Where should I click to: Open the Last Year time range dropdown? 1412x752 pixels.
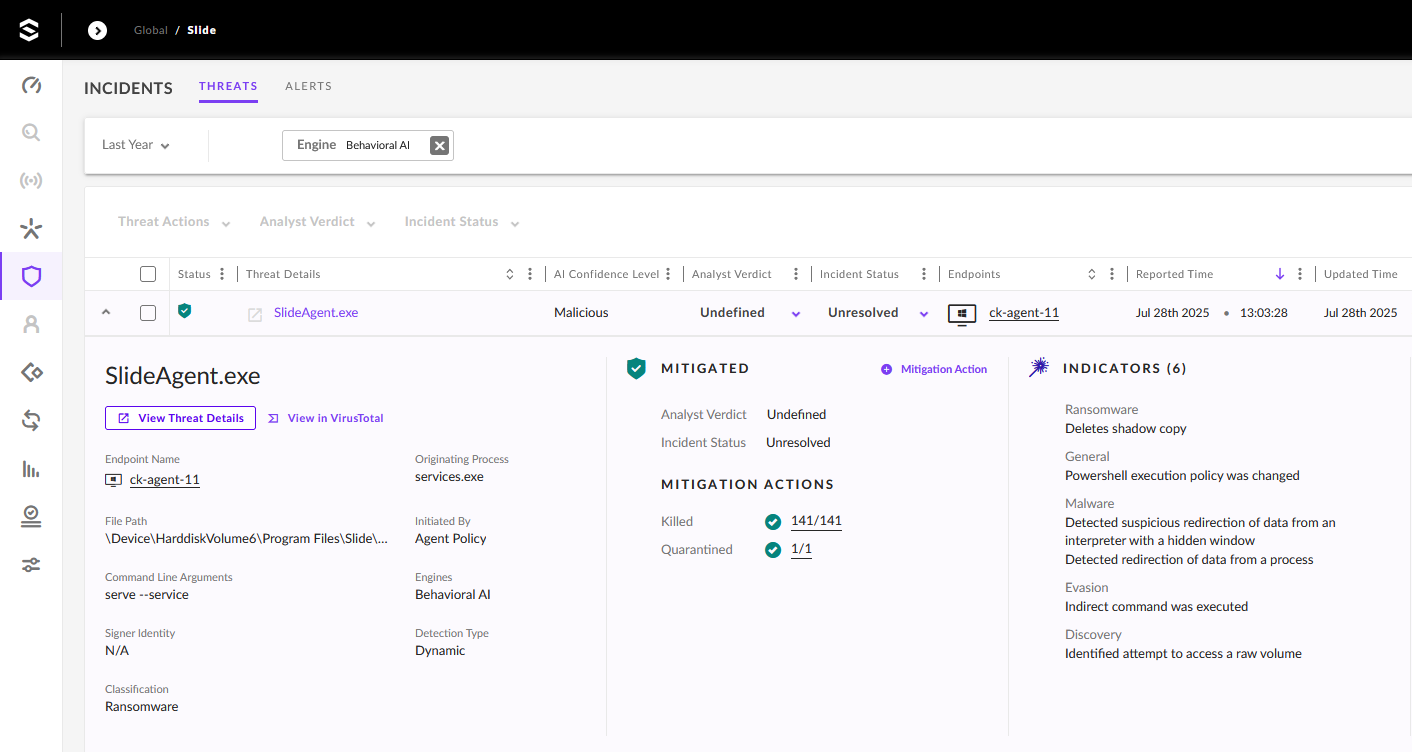[136, 145]
